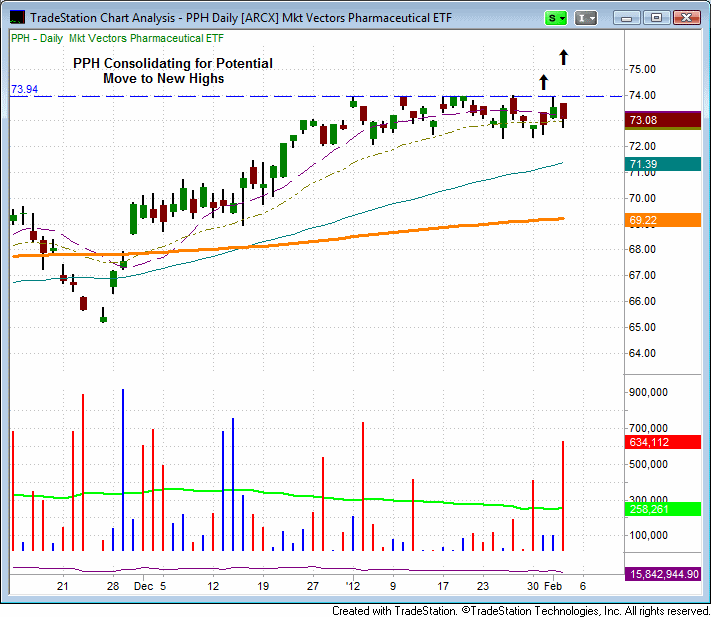The height and width of the screenshot is (617, 711).
Task: Click the 634,112 red volume label
Action: coord(662,442)
